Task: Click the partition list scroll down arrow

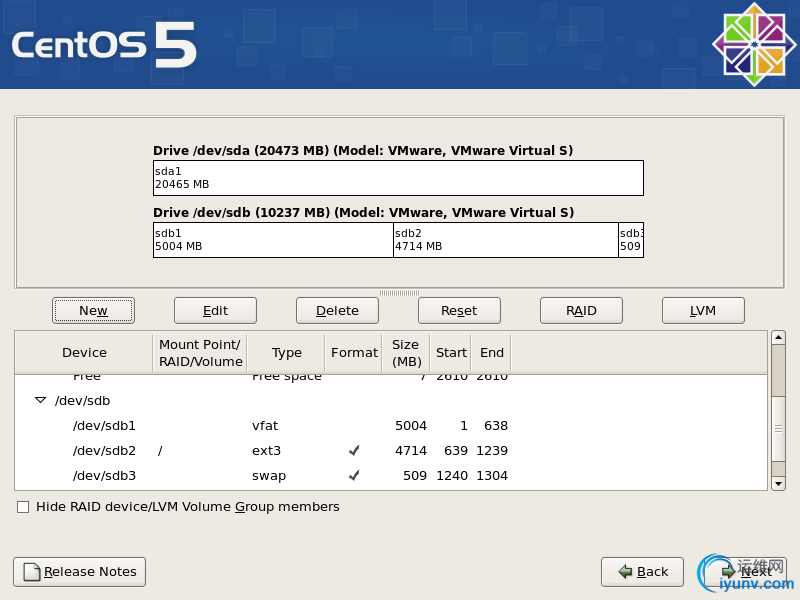Action: 778,483
